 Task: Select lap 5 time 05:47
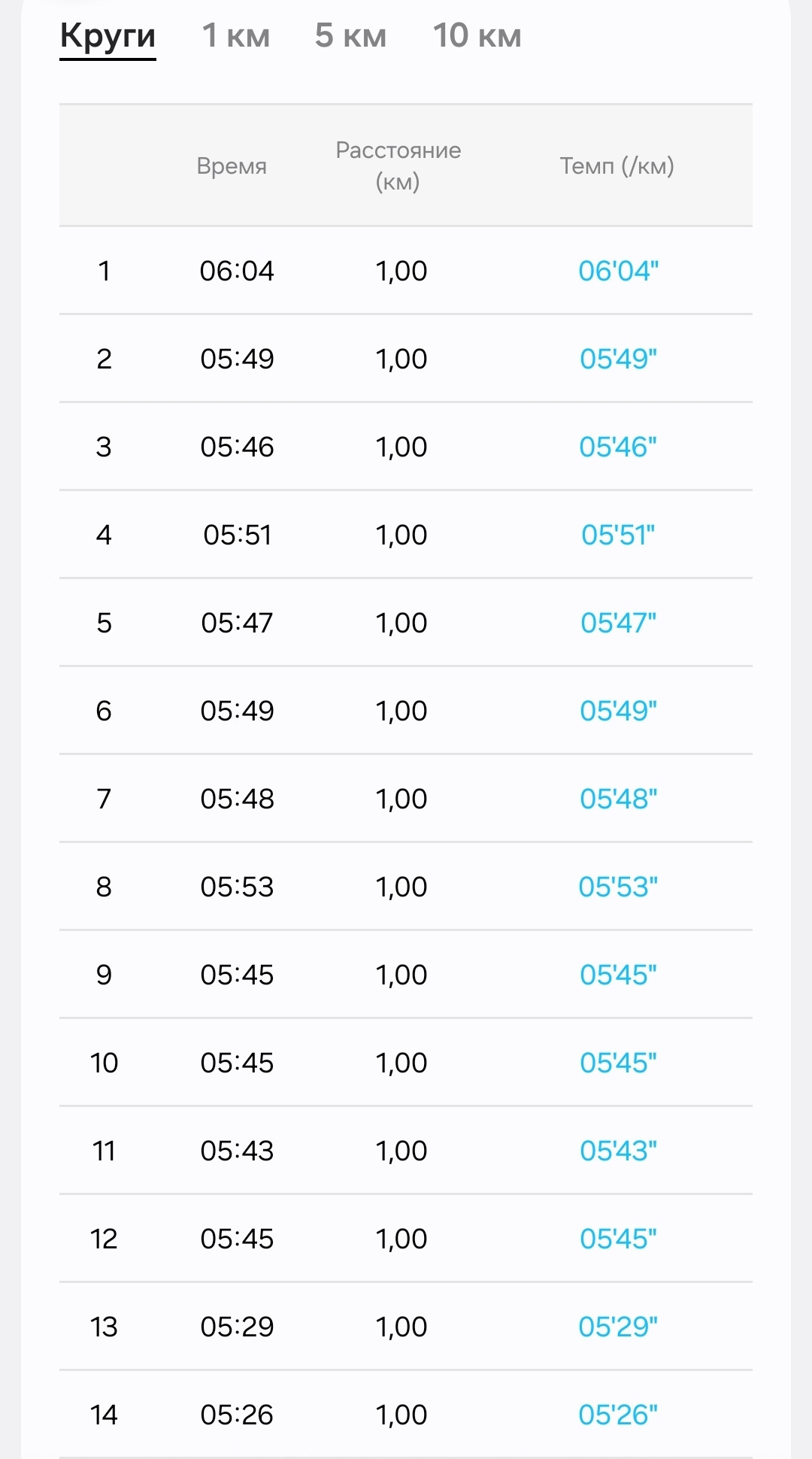[x=237, y=623]
